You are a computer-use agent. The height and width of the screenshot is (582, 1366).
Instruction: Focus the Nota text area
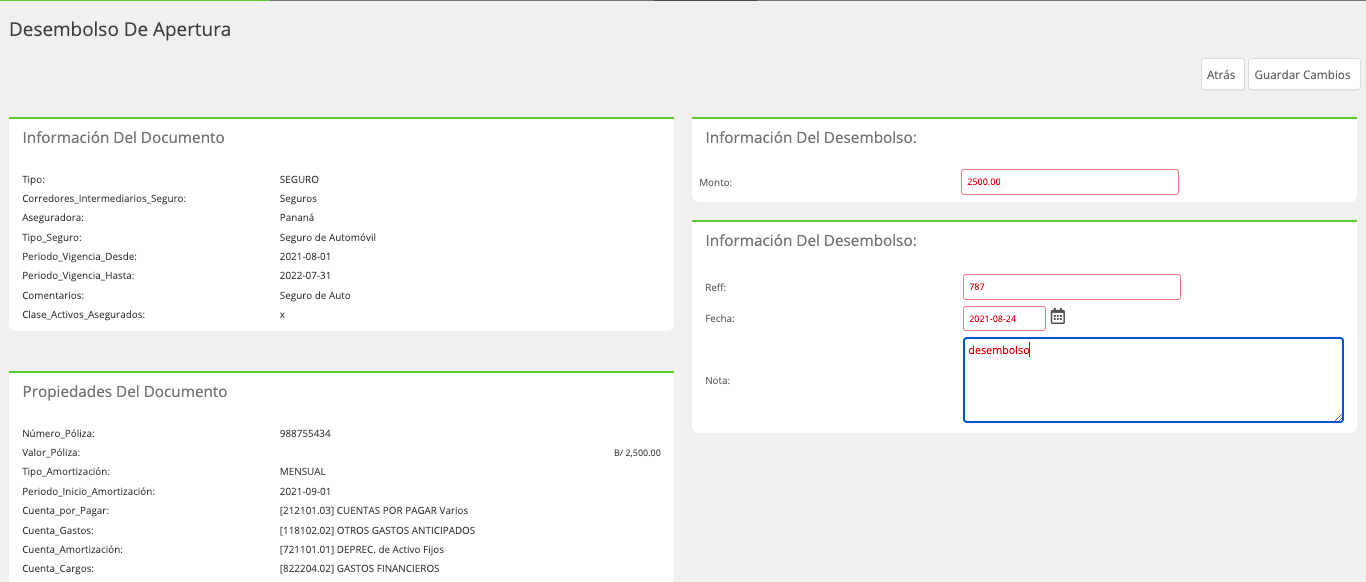[x=1153, y=380]
